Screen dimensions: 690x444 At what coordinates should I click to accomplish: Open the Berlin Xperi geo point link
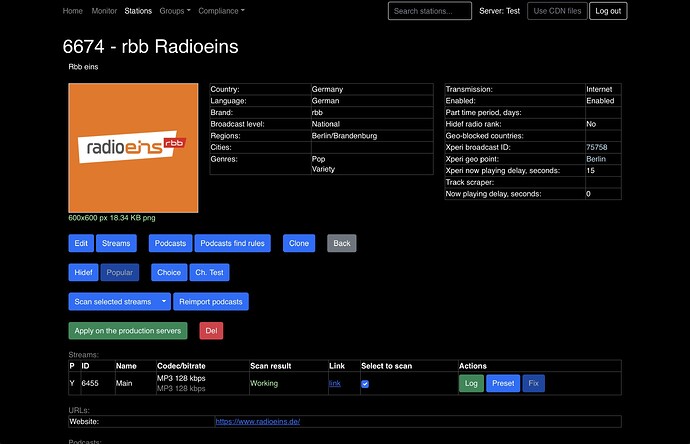(596, 159)
